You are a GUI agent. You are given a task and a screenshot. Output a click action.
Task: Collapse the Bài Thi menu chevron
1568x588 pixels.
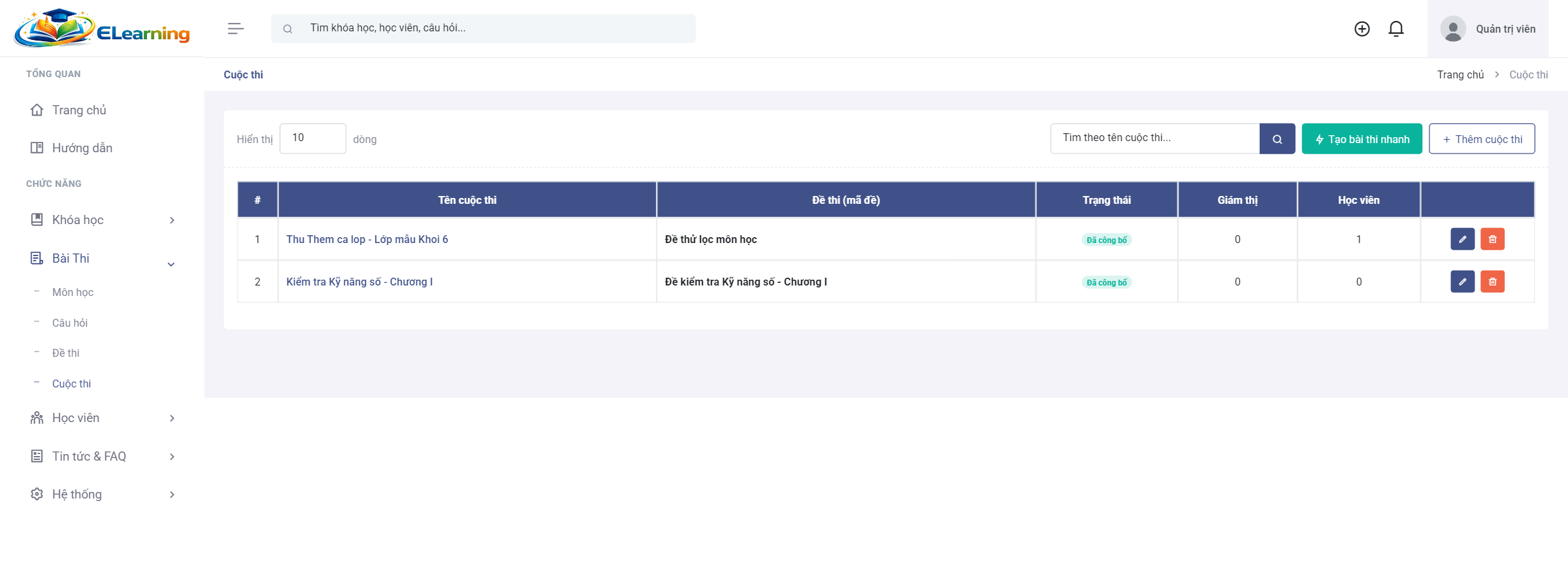pos(171,265)
